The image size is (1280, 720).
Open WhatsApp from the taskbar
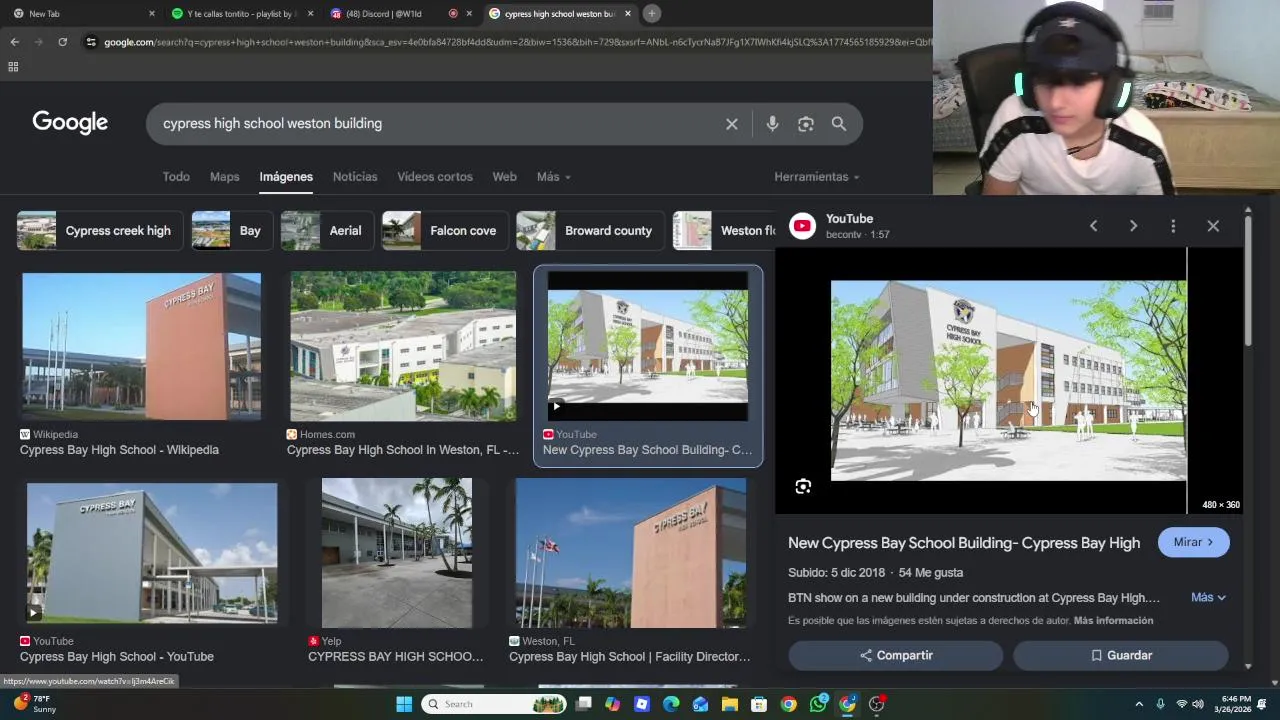pyautogui.click(x=818, y=704)
